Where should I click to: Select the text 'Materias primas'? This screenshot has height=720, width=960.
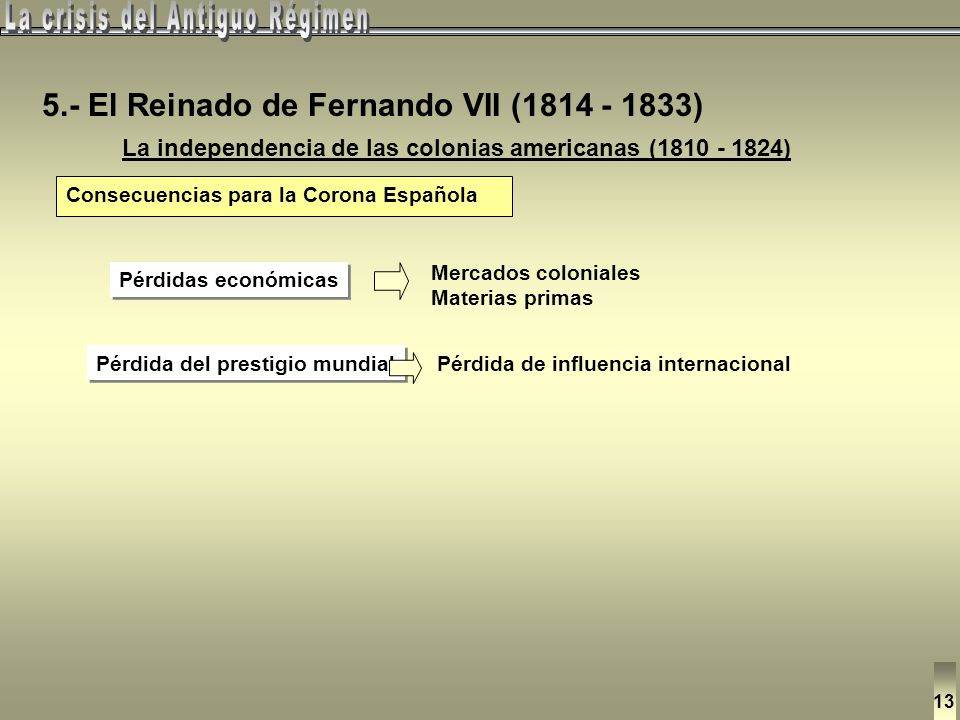[512, 298]
